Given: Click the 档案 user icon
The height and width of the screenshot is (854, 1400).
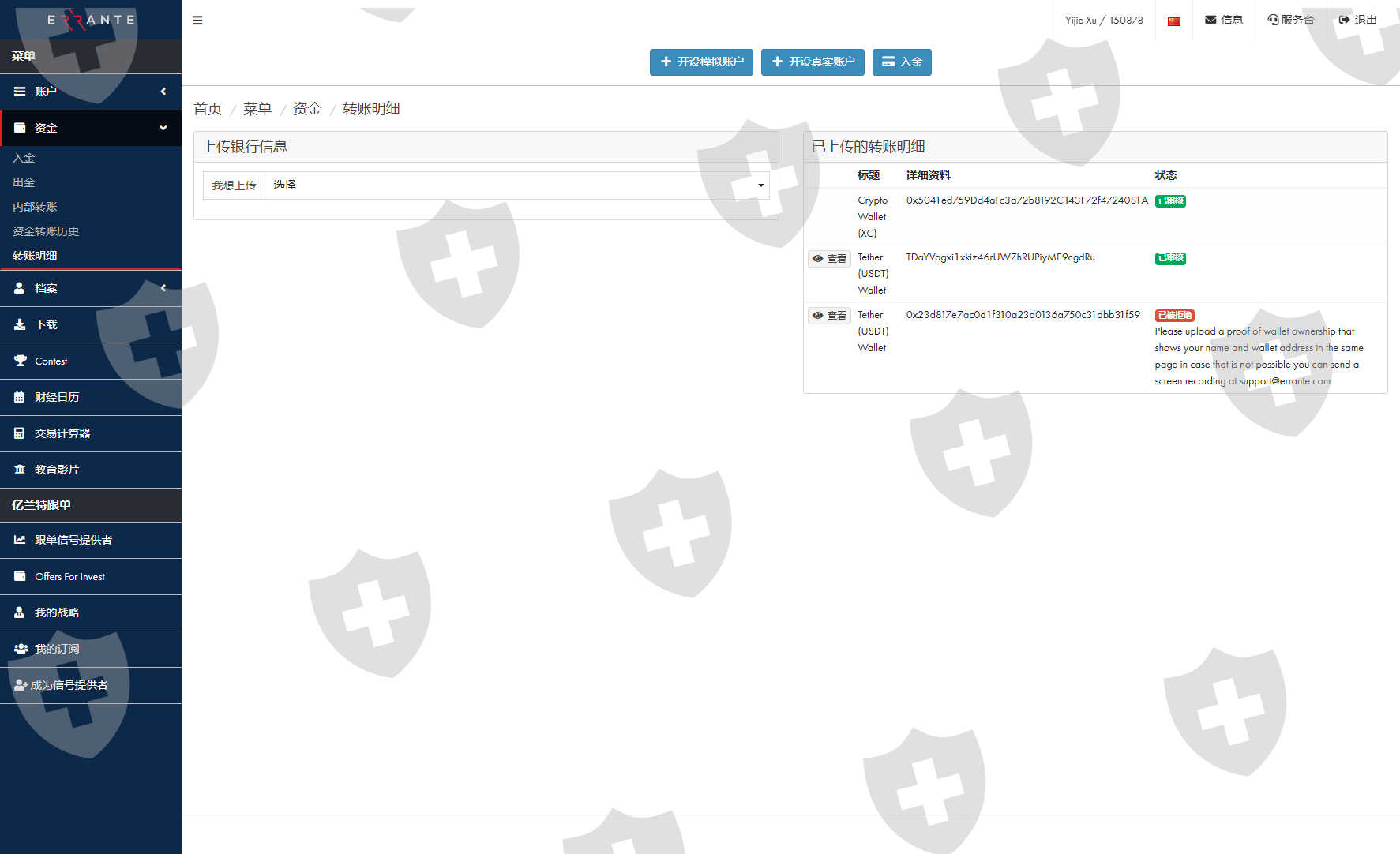Looking at the screenshot, I should (20, 288).
